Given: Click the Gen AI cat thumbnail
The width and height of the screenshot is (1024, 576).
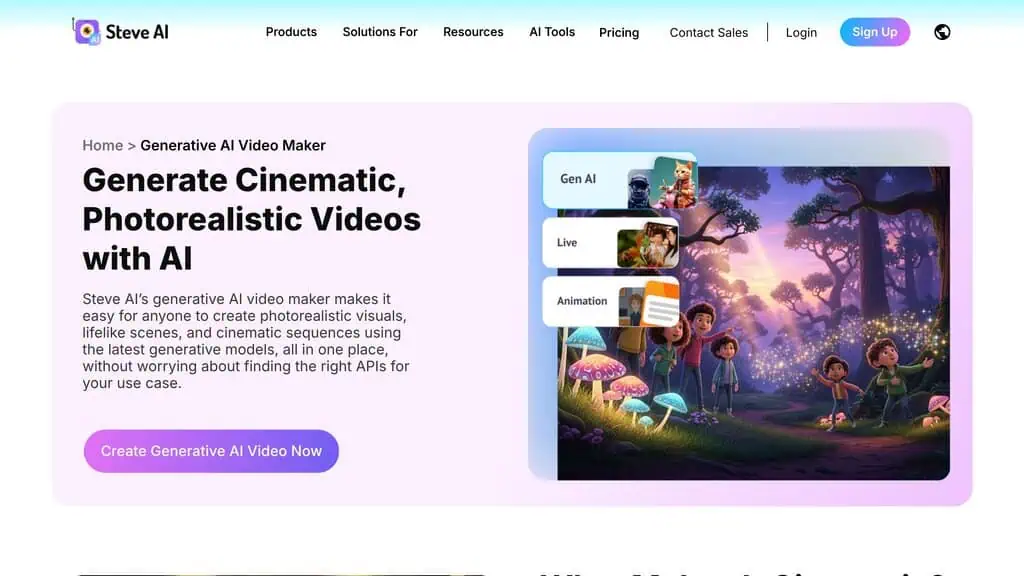Looking at the screenshot, I should 675,182.
